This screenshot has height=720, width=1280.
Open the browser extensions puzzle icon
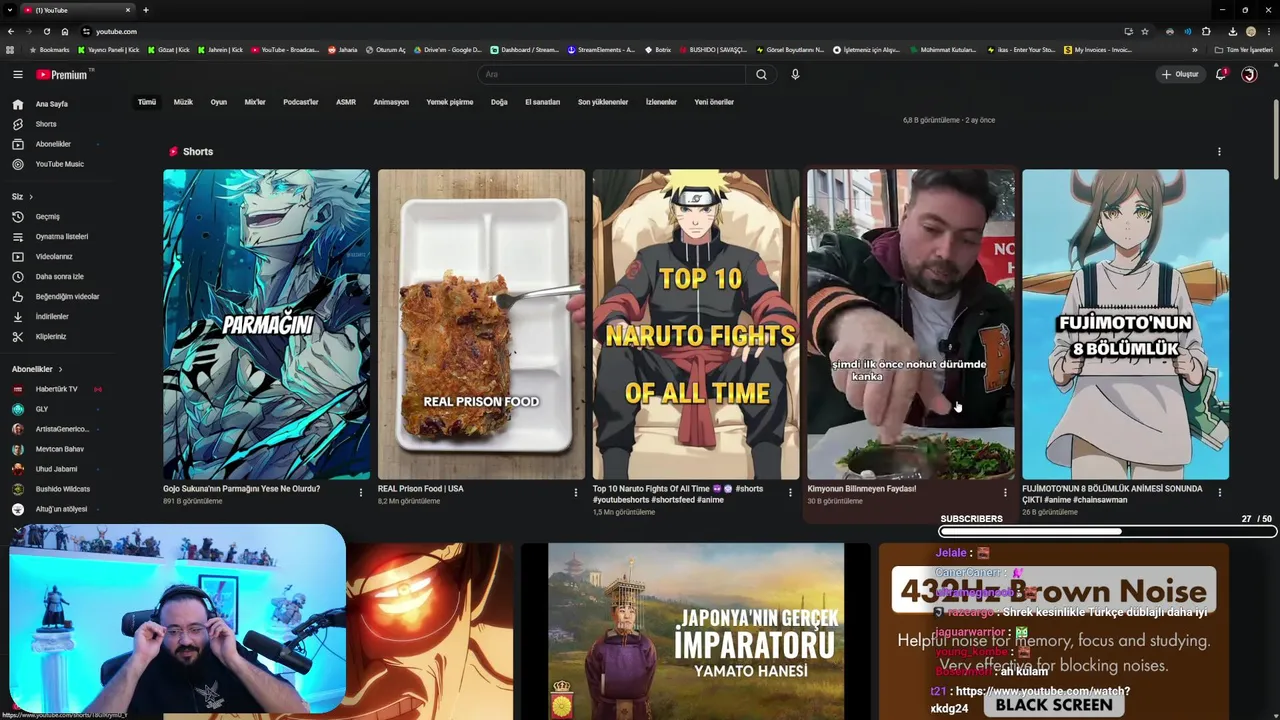click(1206, 31)
